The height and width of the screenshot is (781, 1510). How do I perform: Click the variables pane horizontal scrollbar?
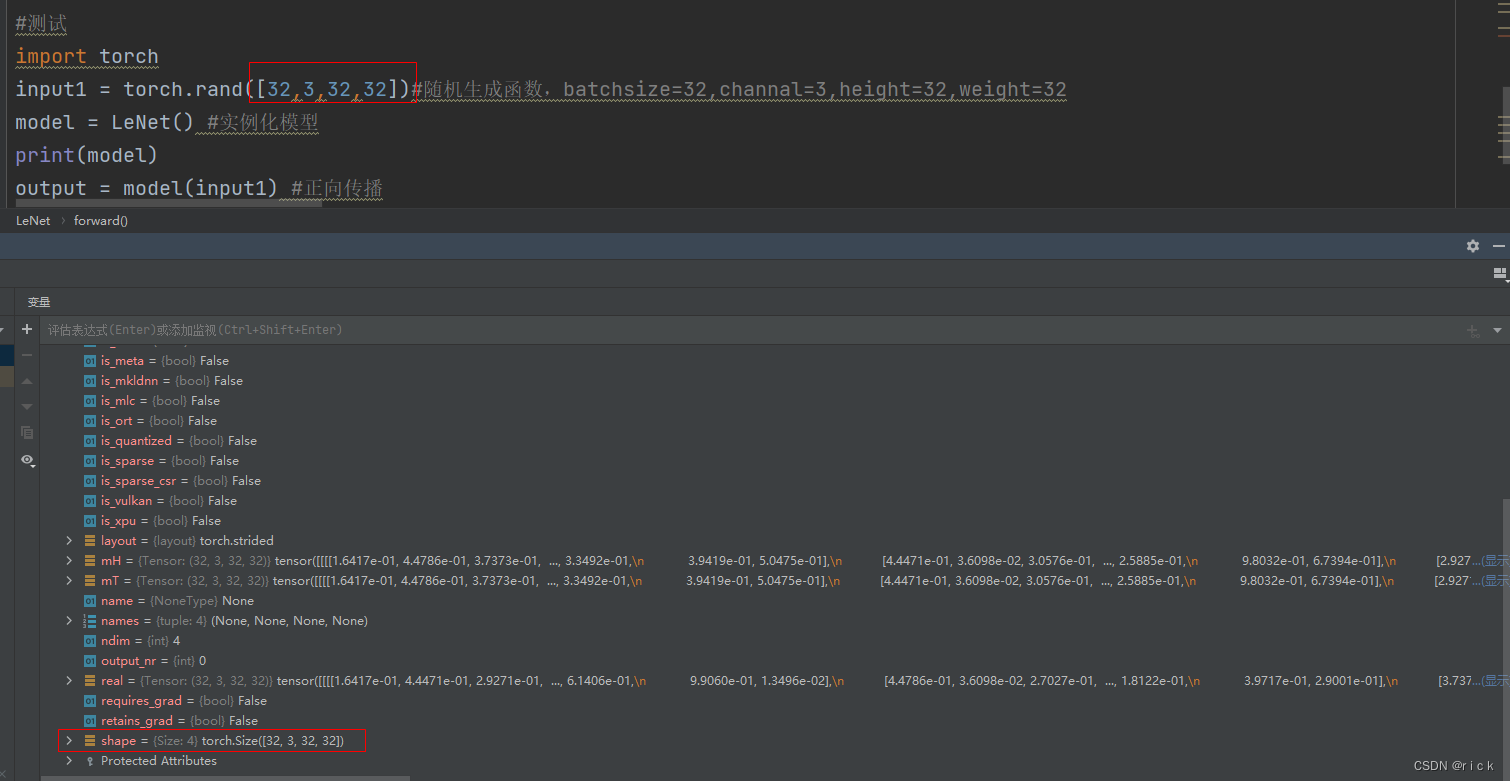tap(225, 777)
